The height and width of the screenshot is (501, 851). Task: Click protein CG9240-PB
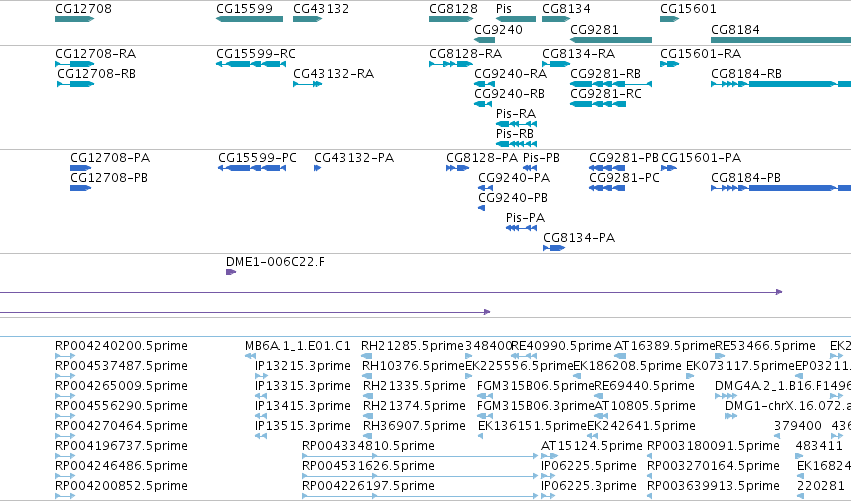click(x=481, y=208)
